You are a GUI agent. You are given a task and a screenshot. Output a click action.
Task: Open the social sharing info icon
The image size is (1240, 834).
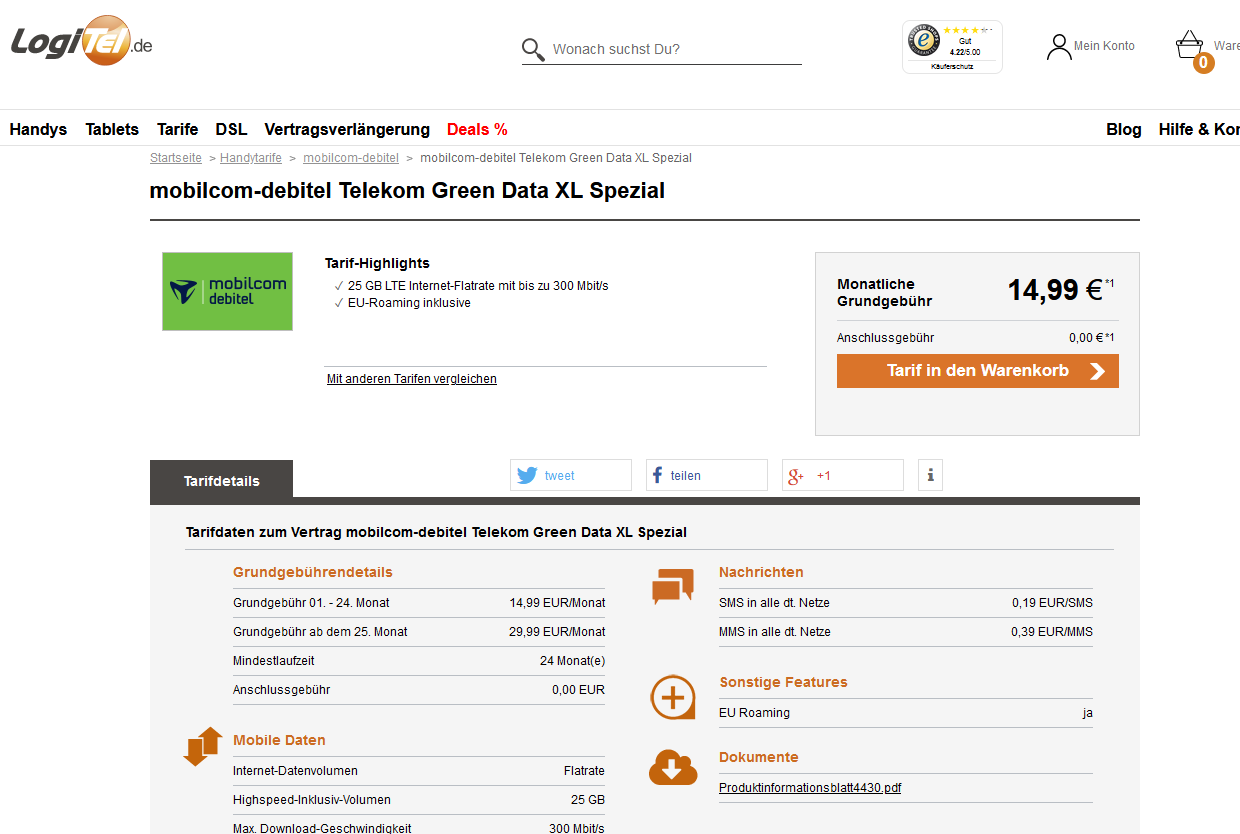(x=930, y=475)
